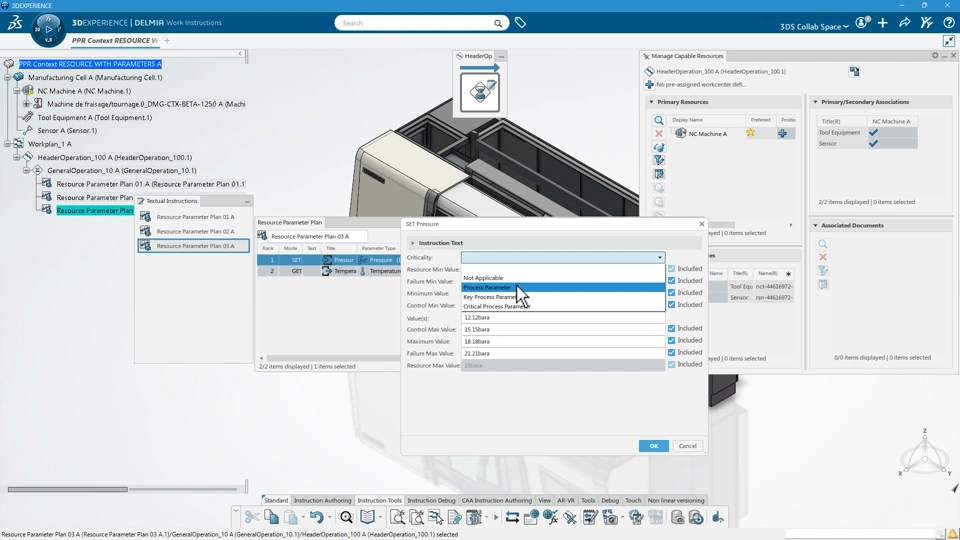The height and width of the screenshot is (540, 960).
Task: Open the AR-VR toolbar tab
Action: click(566, 500)
